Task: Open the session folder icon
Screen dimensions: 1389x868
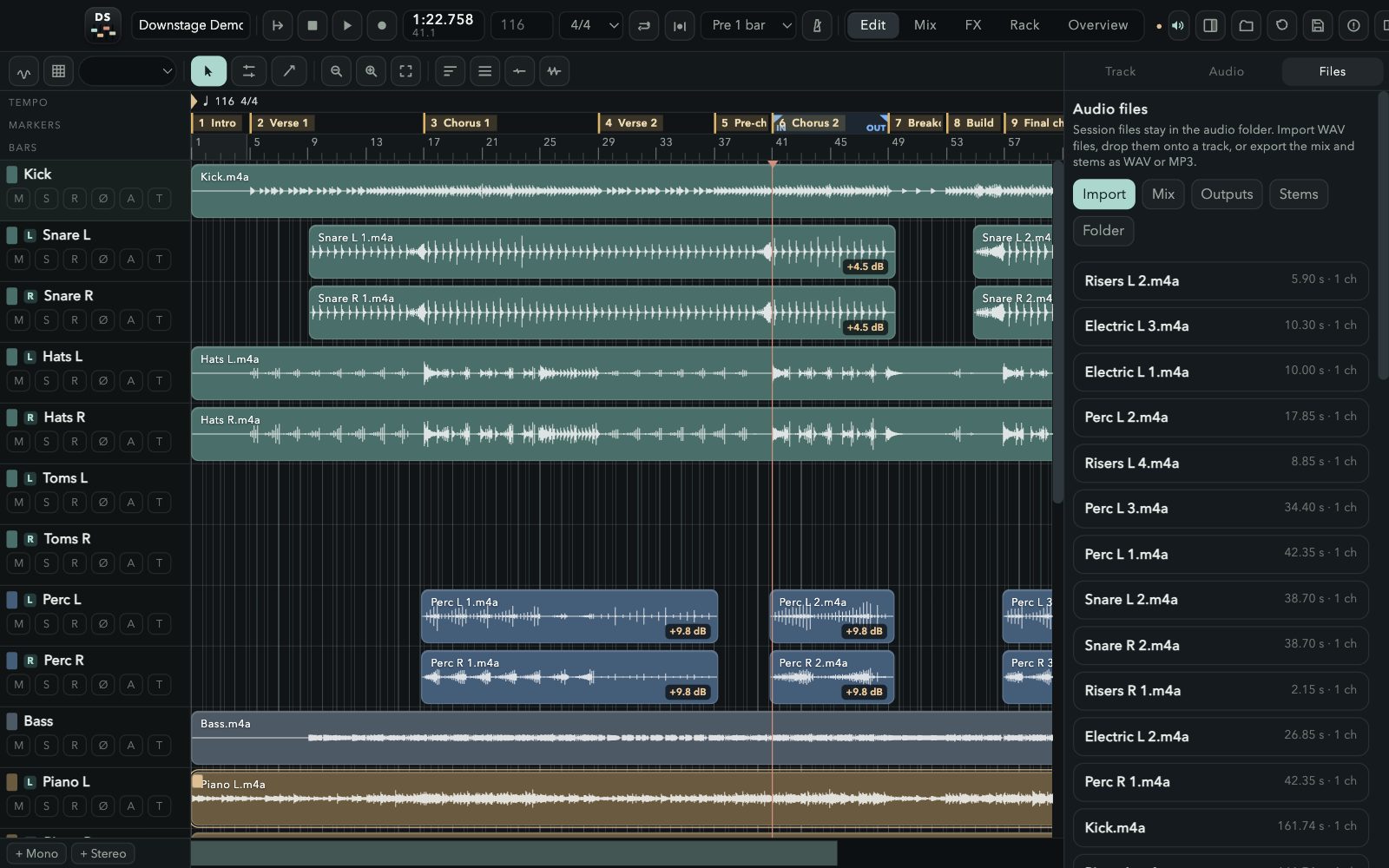Action: pyautogui.click(x=1246, y=25)
